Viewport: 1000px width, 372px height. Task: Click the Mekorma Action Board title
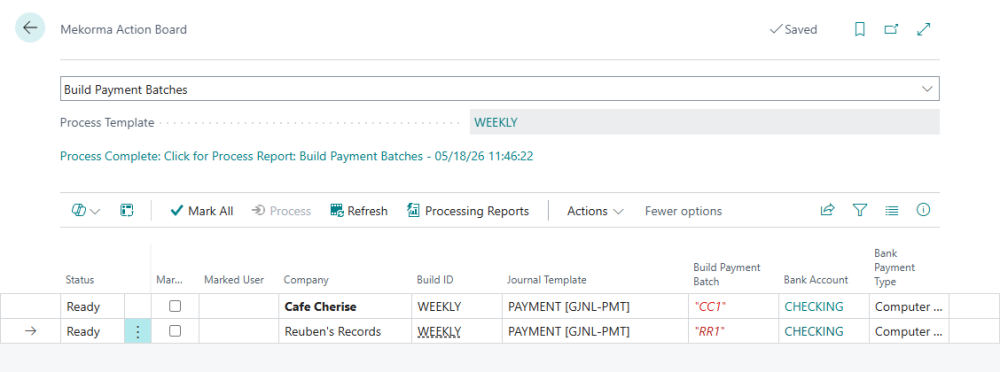click(x=123, y=29)
